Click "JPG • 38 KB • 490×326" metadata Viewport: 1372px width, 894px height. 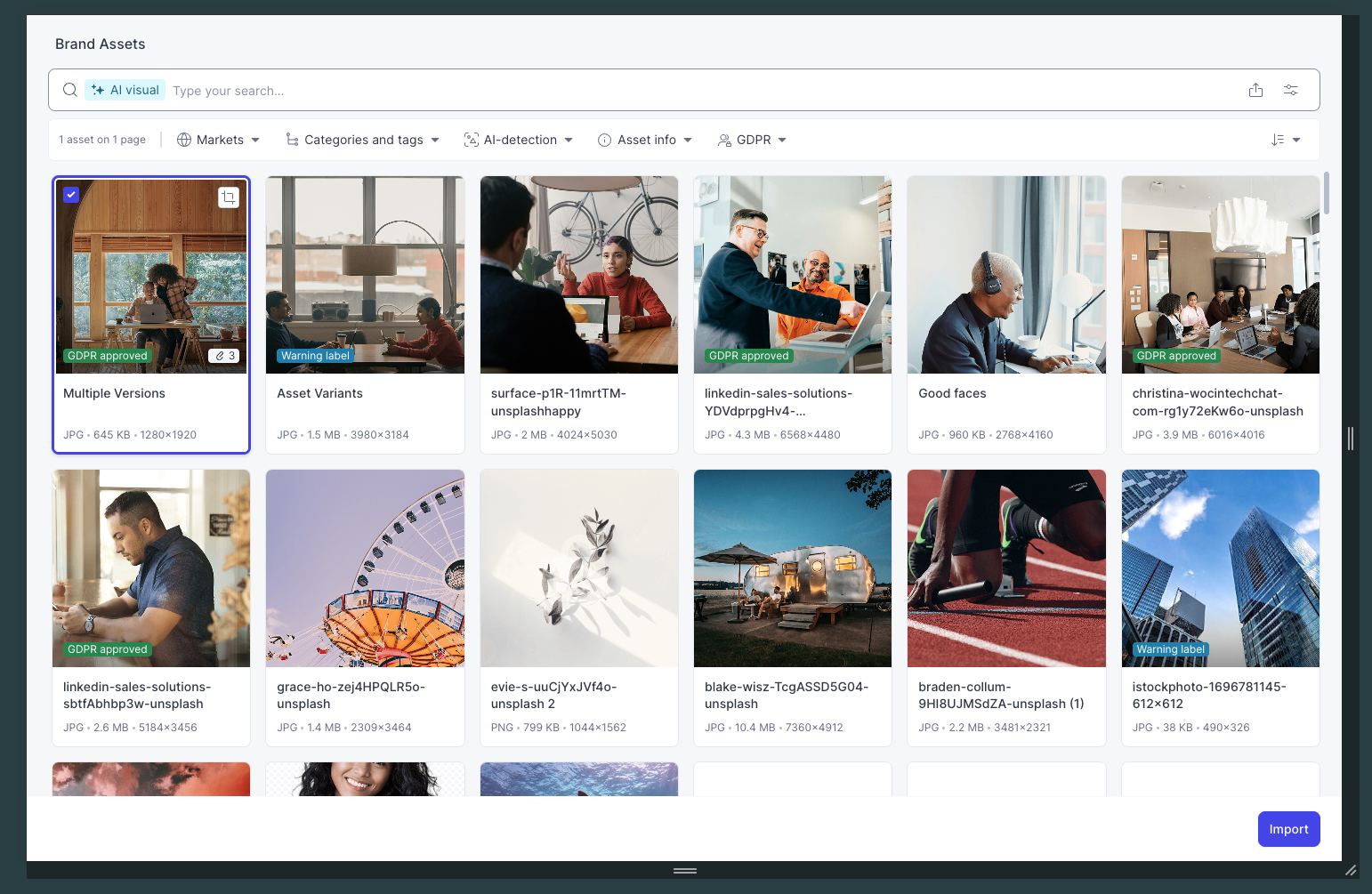[1191, 728]
